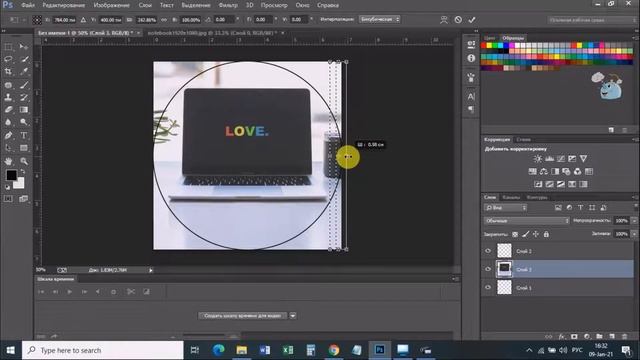Pick the yellow swatch in Образцы
This screenshot has height=360, width=640.
click(489, 46)
